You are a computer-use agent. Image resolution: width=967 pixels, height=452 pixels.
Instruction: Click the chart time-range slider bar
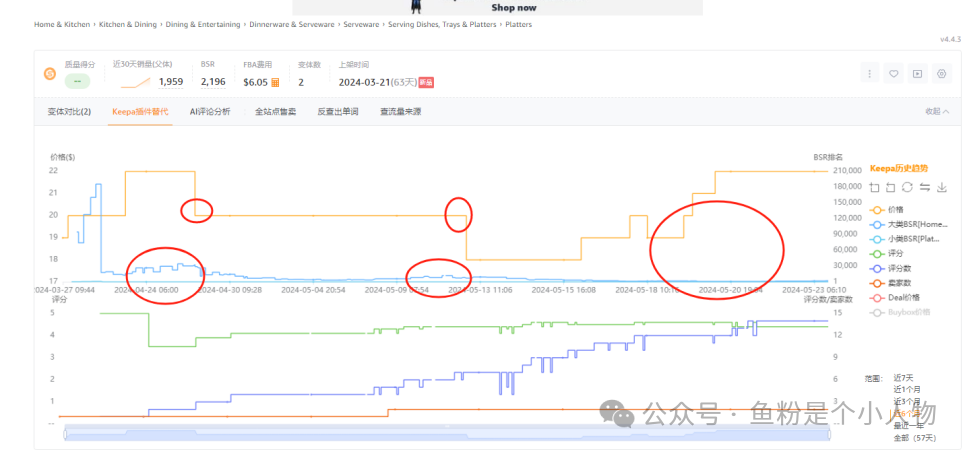pos(447,434)
